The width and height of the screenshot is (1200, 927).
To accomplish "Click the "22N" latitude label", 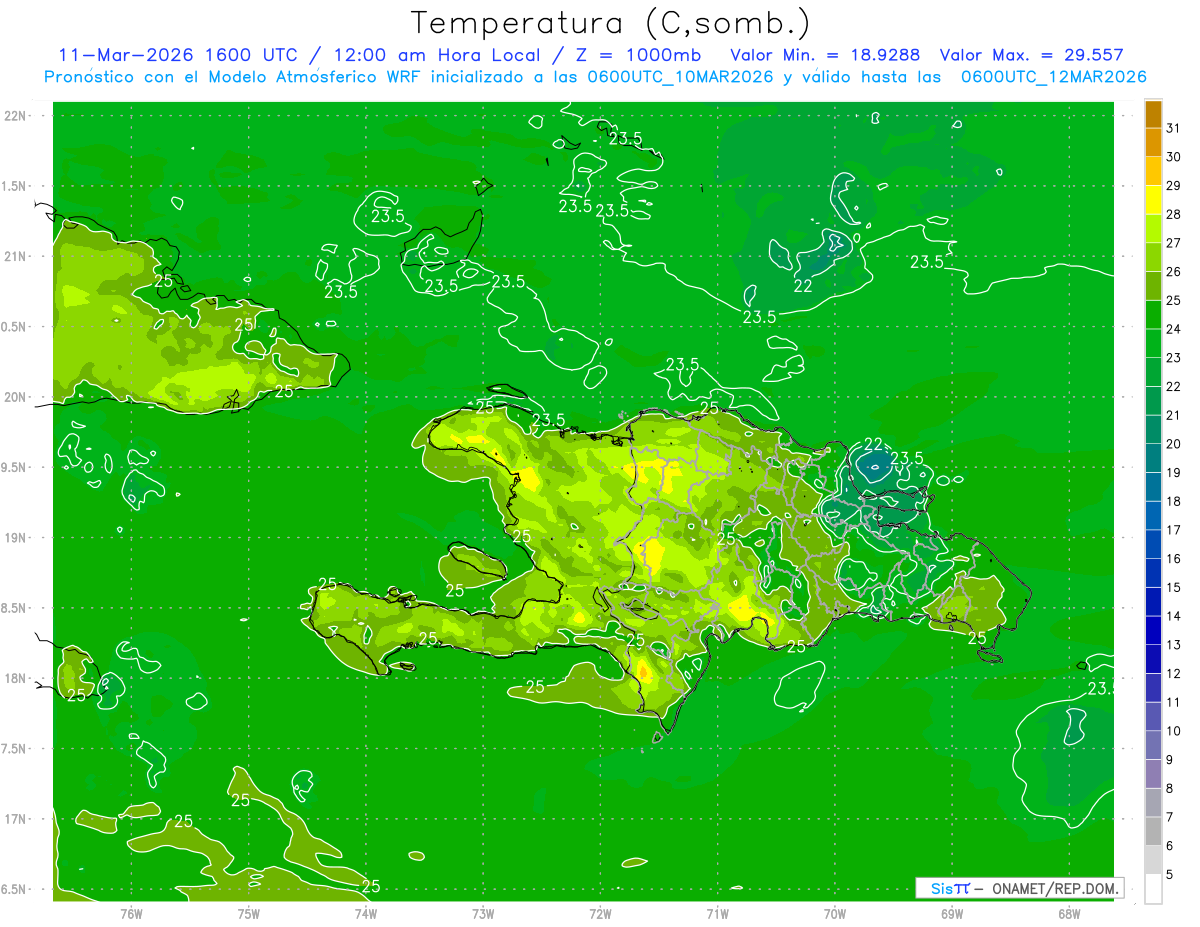I will [14, 115].
